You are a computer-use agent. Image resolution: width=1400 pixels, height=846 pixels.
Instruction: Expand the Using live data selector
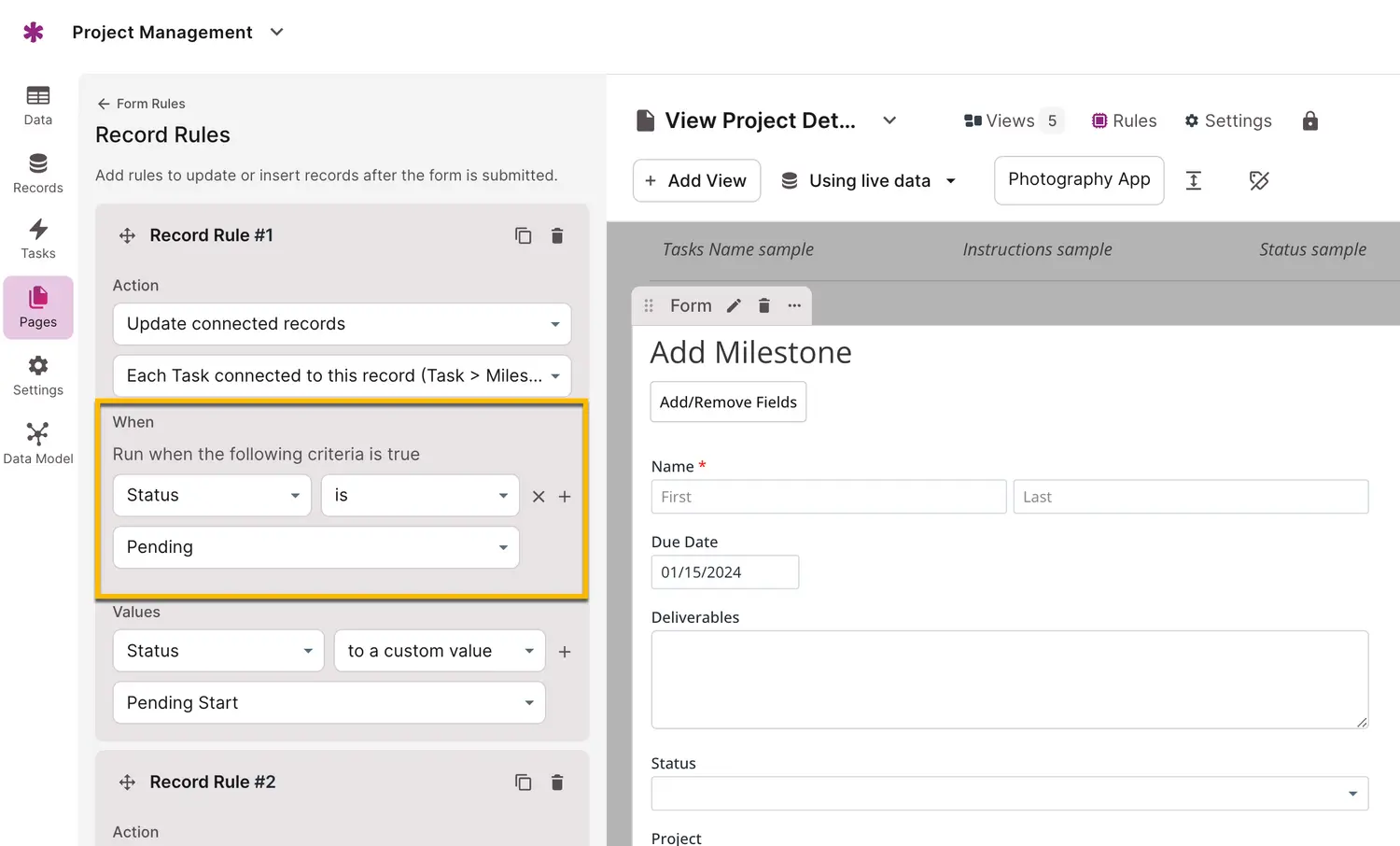pos(869,180)
